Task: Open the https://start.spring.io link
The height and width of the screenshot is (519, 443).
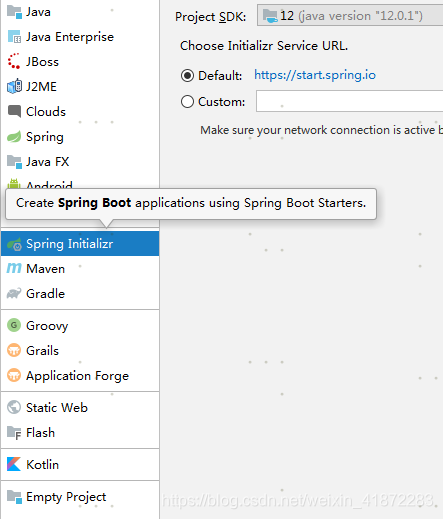Action: pyautogui.click(x=315, y=75)
